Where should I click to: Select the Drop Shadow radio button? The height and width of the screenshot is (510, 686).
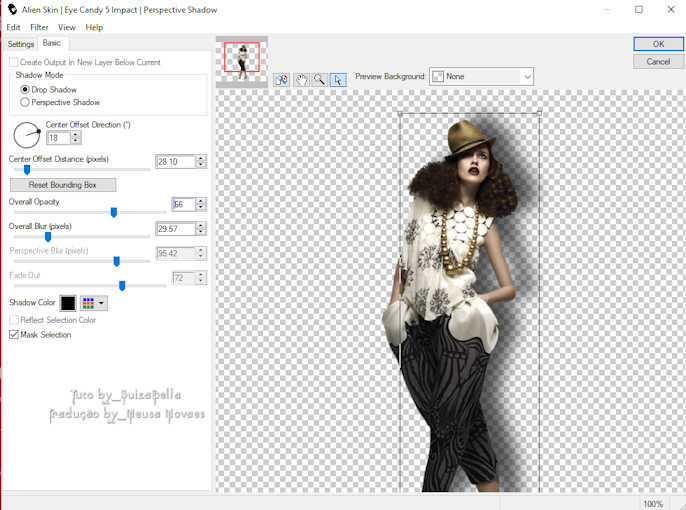tap(25, 89)
